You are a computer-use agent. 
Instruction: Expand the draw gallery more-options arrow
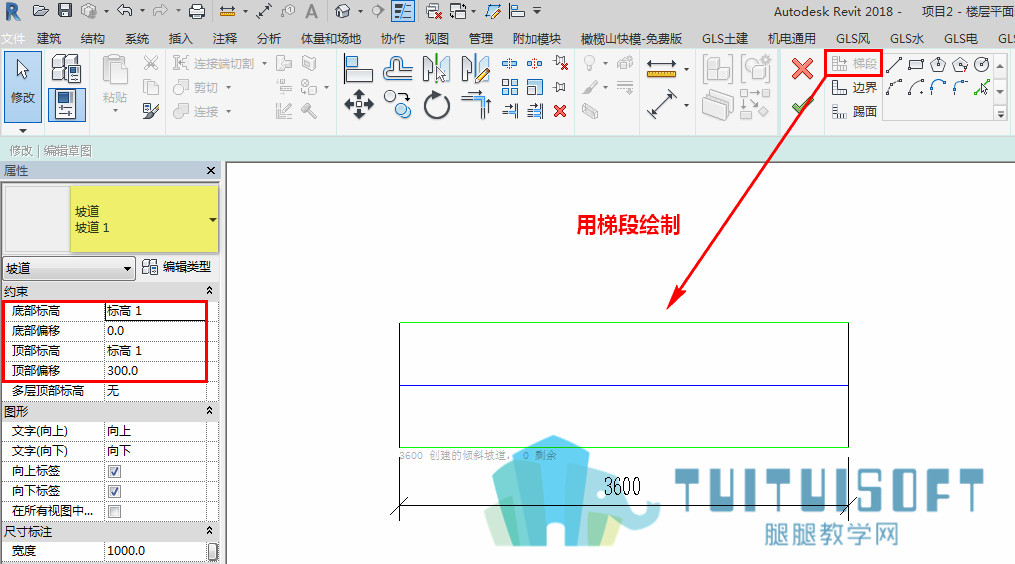pos(1001,114)
